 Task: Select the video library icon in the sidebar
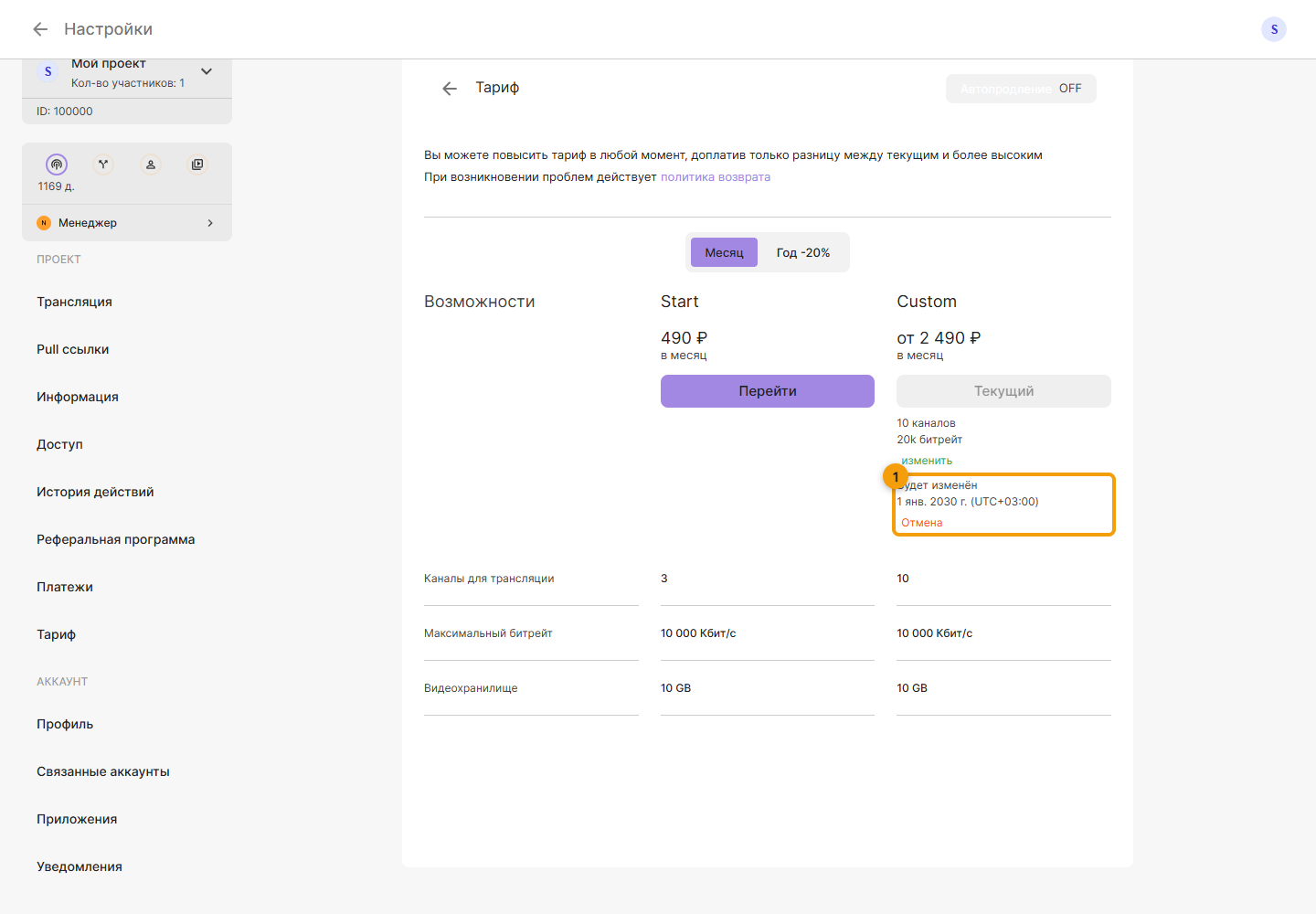pyautogui.click(x=197, y=165)
